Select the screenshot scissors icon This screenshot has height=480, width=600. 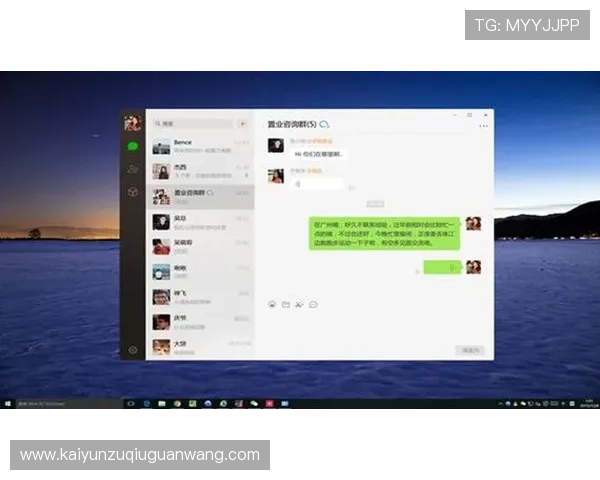point(299,304)
